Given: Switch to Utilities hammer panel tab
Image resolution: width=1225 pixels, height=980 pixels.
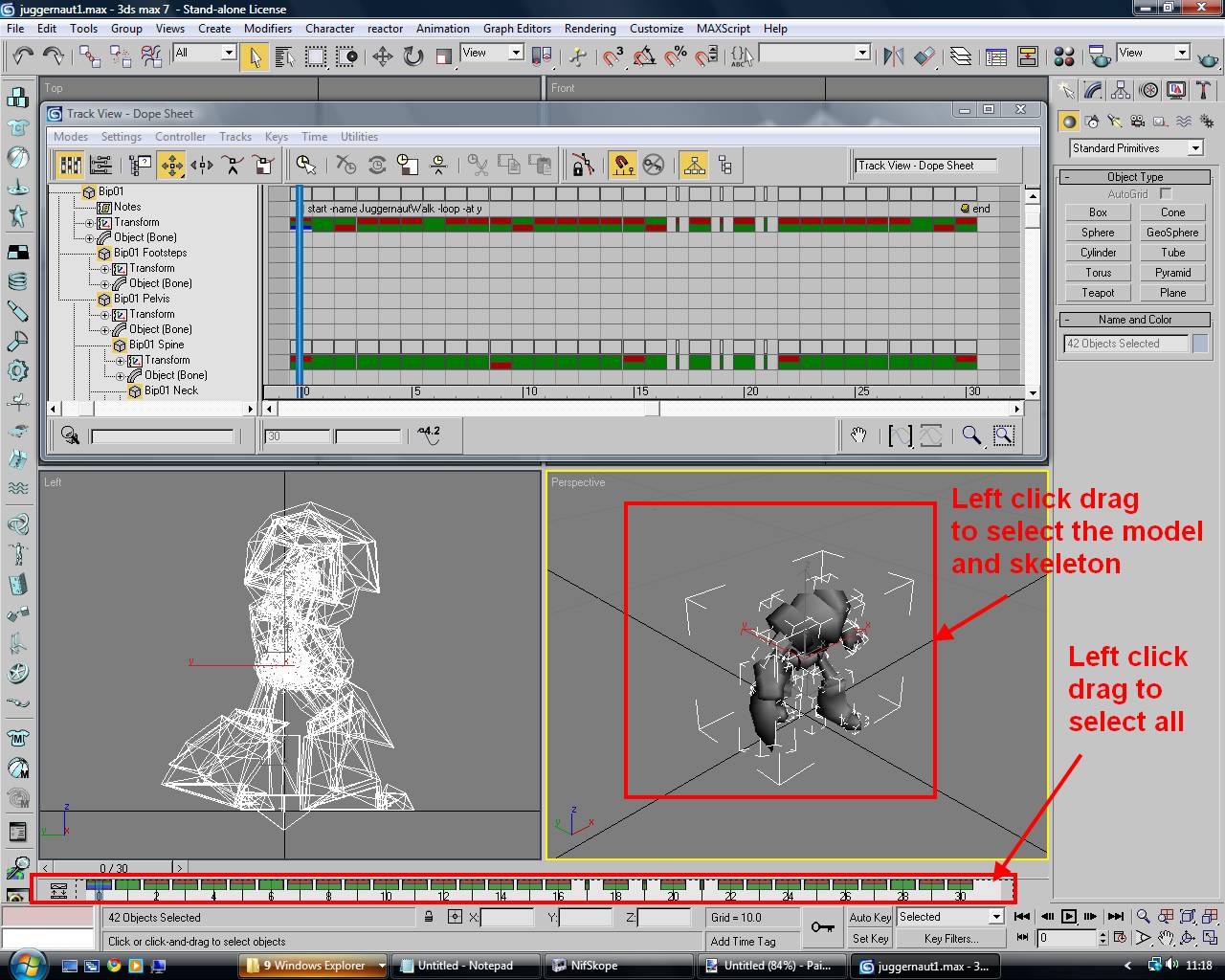Looking at the screenshot, I should pos(1204,91).
